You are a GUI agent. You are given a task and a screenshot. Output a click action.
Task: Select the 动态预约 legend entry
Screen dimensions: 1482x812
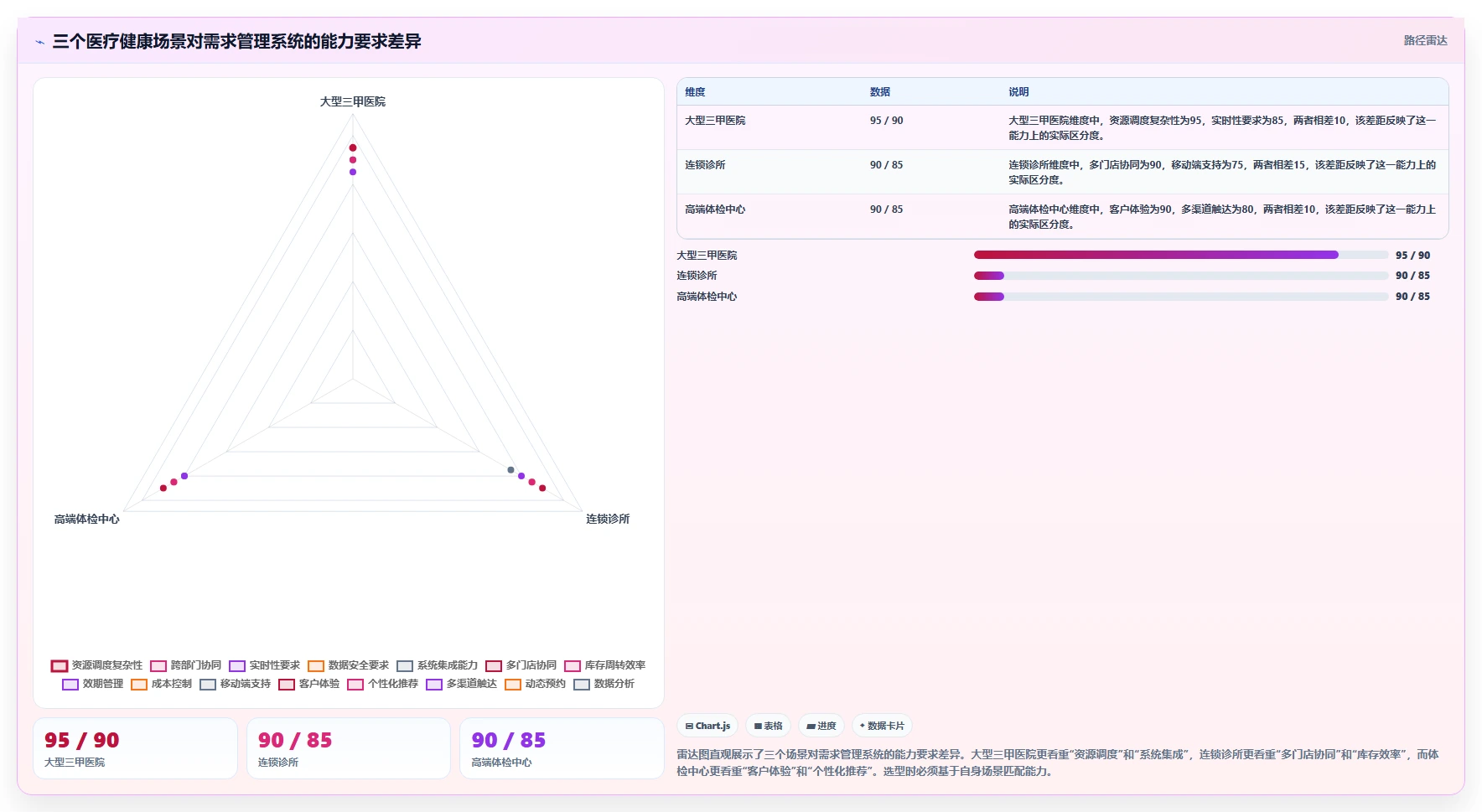coord(535,684)
